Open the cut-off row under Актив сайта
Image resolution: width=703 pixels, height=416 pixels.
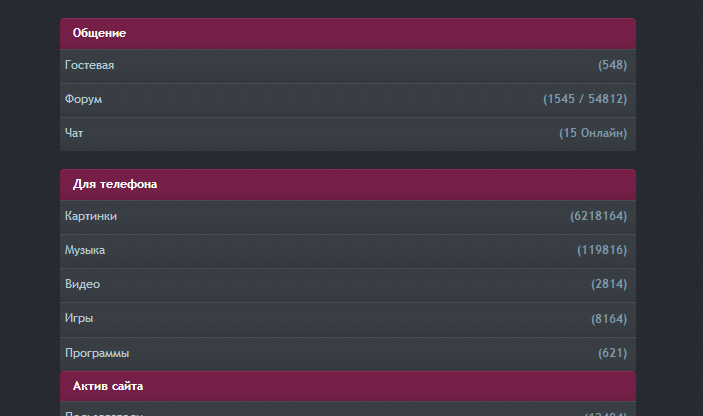[104, 411]
